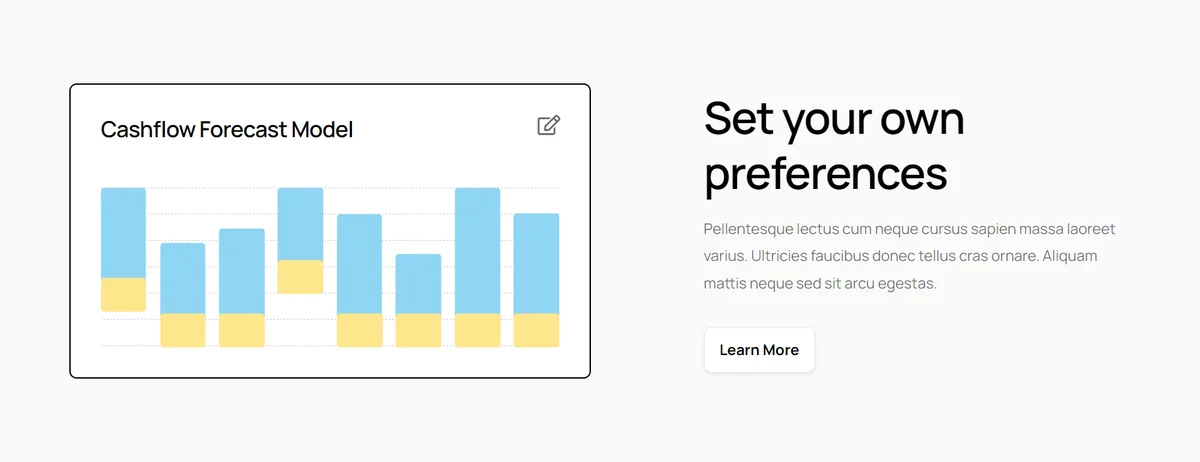The height and width of the screenshot is (462, 1200).
Task: Click the Learn More button
Action: click(x=759, y=350)
